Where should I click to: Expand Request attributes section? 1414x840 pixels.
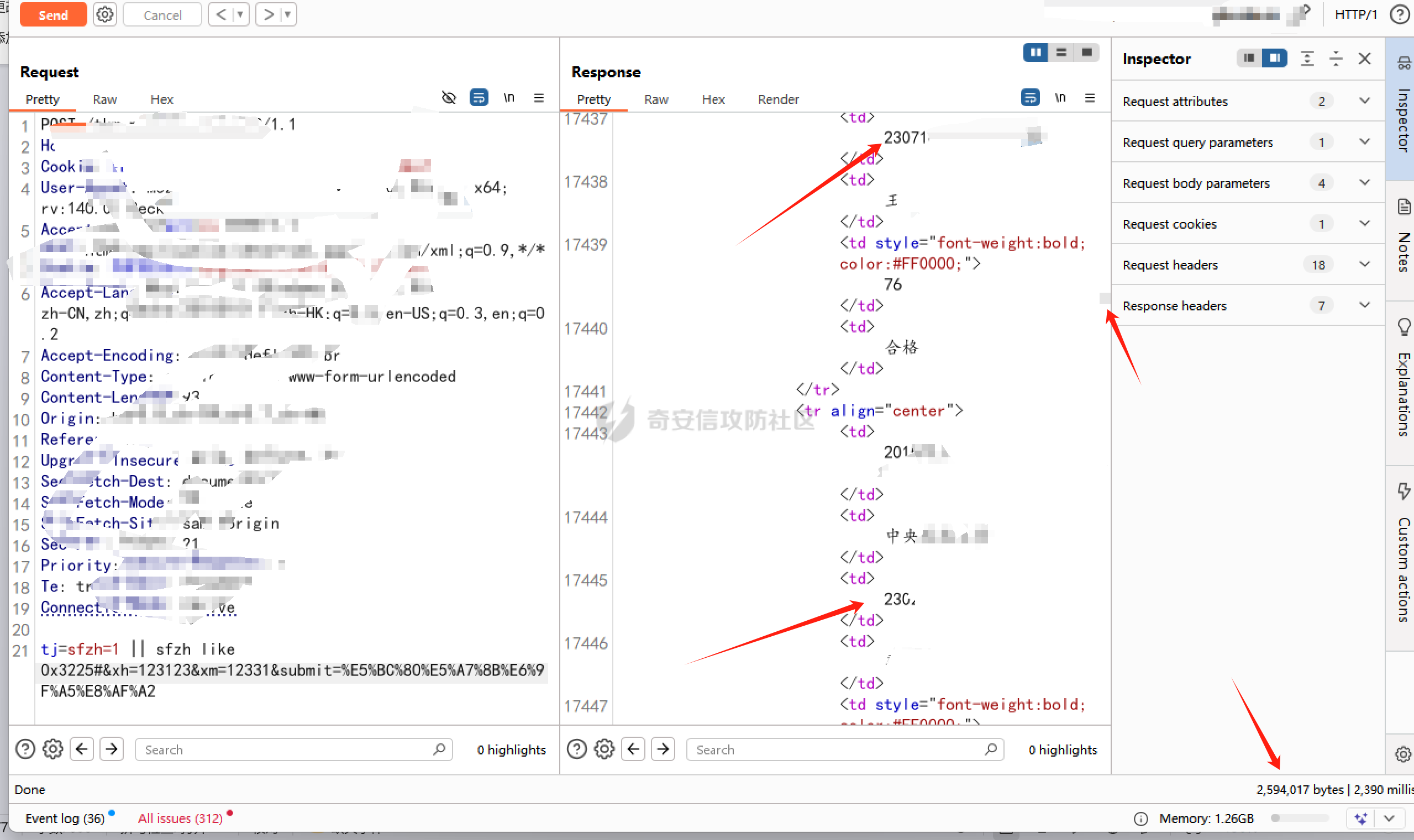(1248, 101)
